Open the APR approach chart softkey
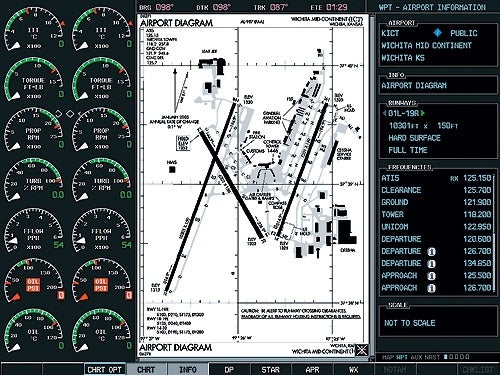500x375 pixels. 312,369
